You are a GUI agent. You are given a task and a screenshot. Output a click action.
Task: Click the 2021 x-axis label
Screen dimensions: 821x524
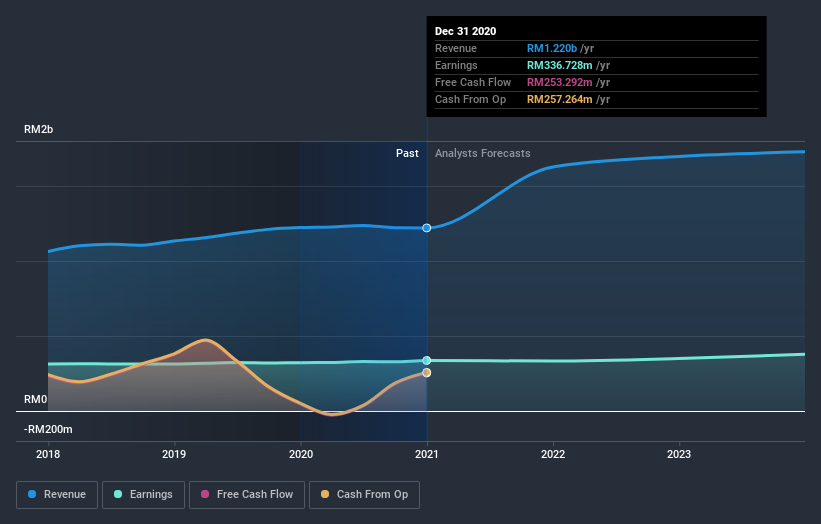point(427,454)
